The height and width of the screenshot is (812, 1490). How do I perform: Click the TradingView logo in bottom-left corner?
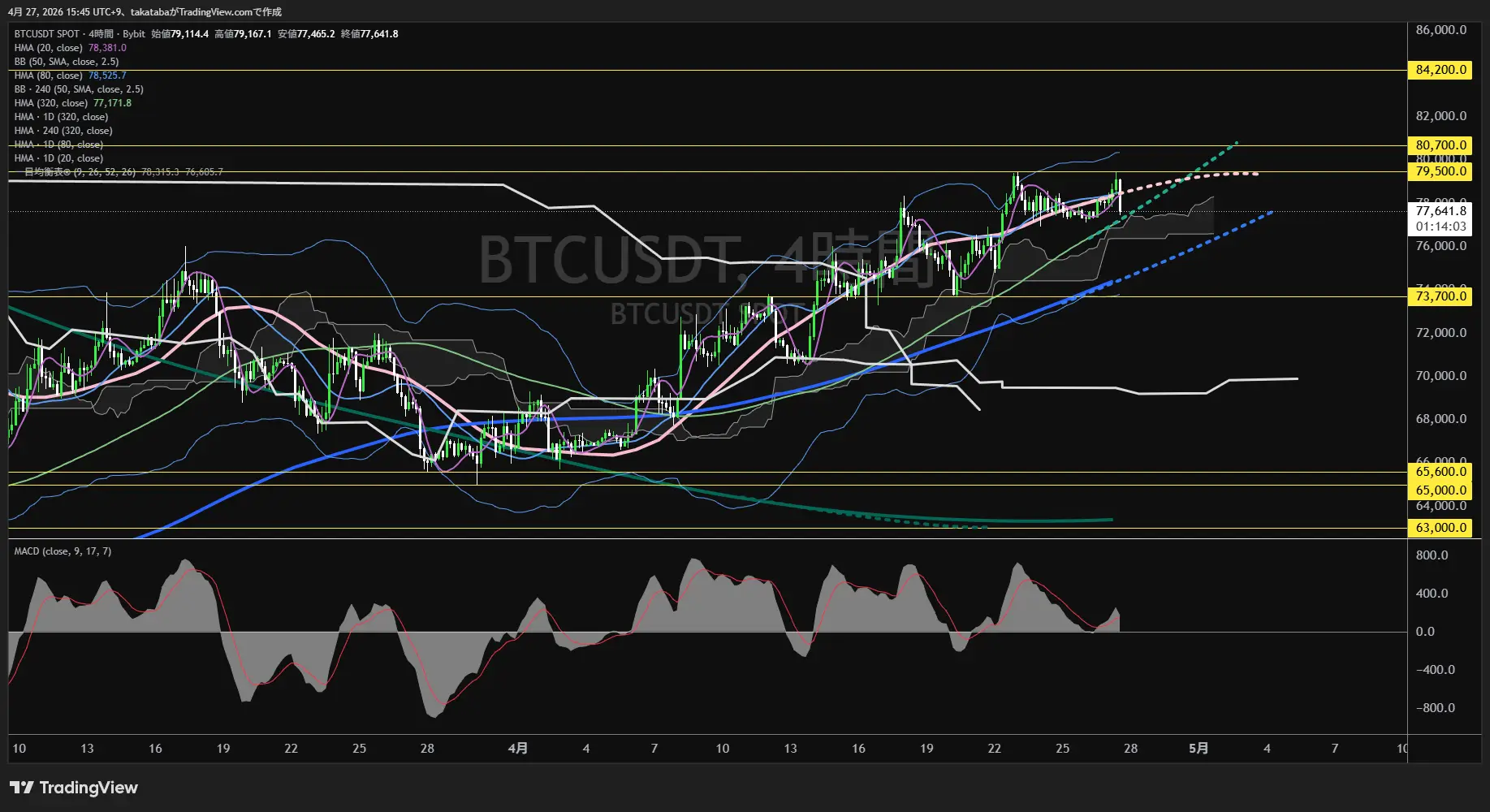[71, 788]
